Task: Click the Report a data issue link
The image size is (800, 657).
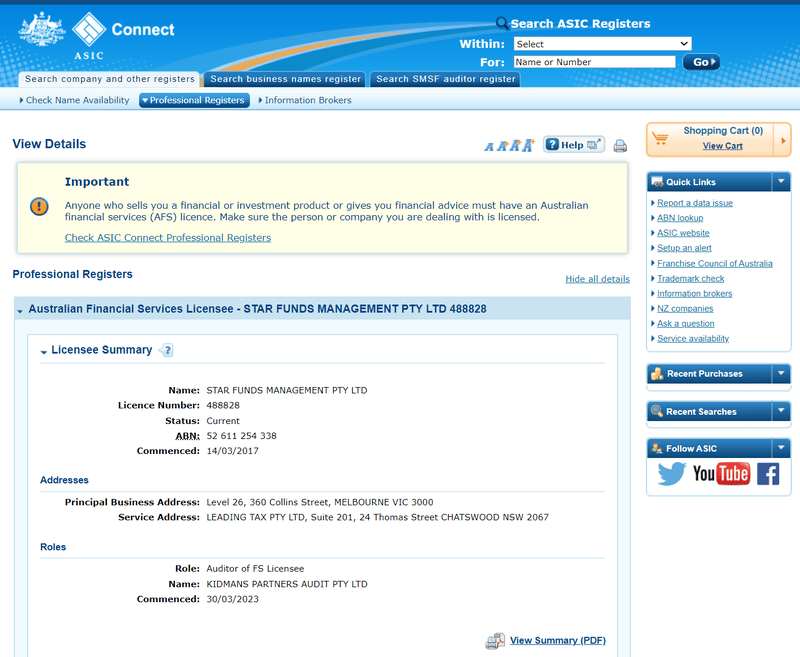Action: pos(695,203)
